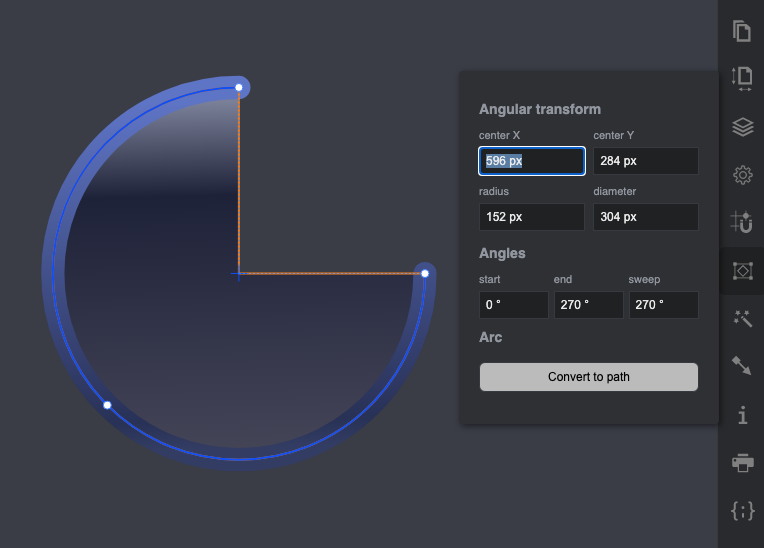
Task: Click the print icon
Action: pos(742,462)
